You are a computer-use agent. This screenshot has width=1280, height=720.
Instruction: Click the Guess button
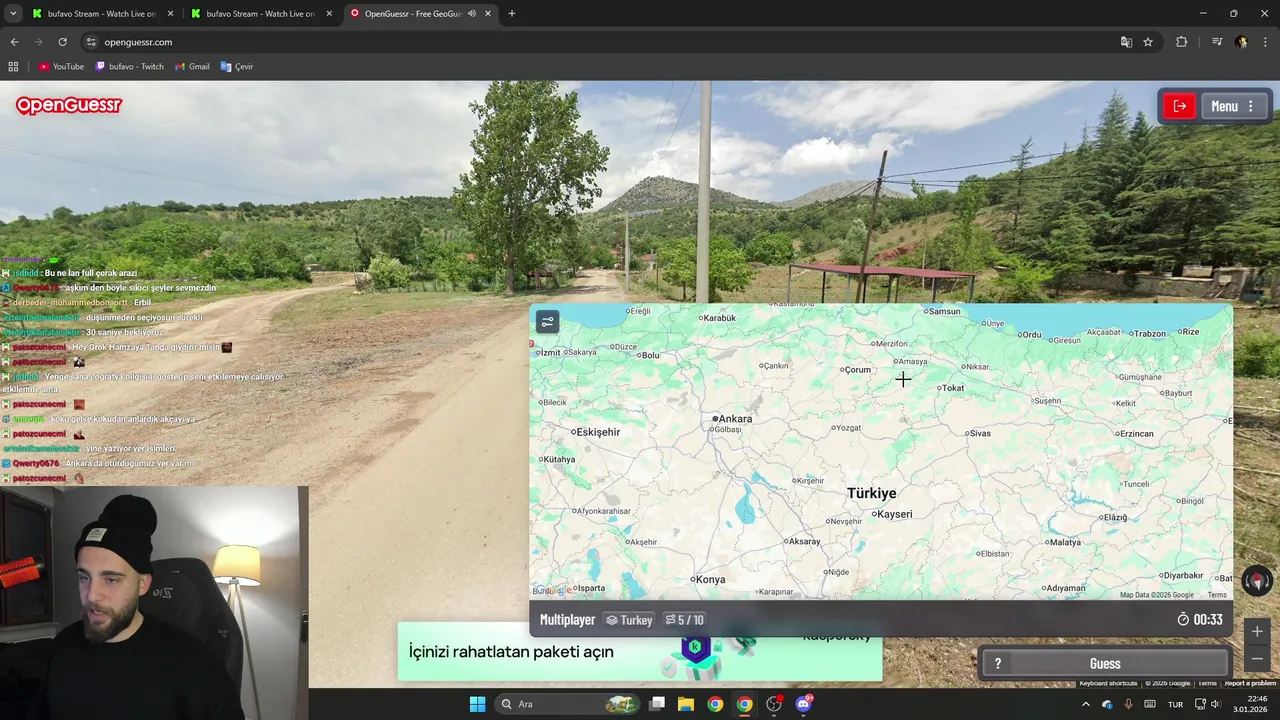(1105, 663)
